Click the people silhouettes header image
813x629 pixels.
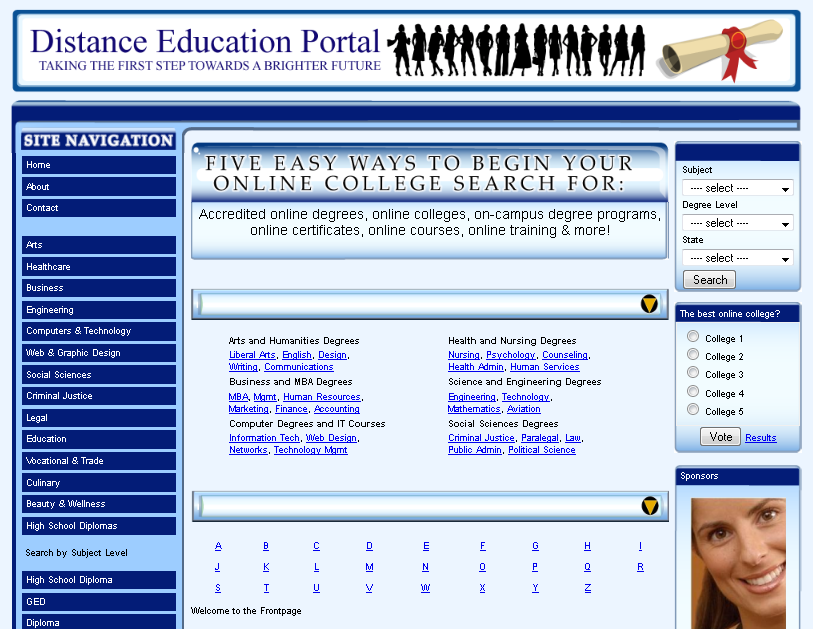click(518, 50)
